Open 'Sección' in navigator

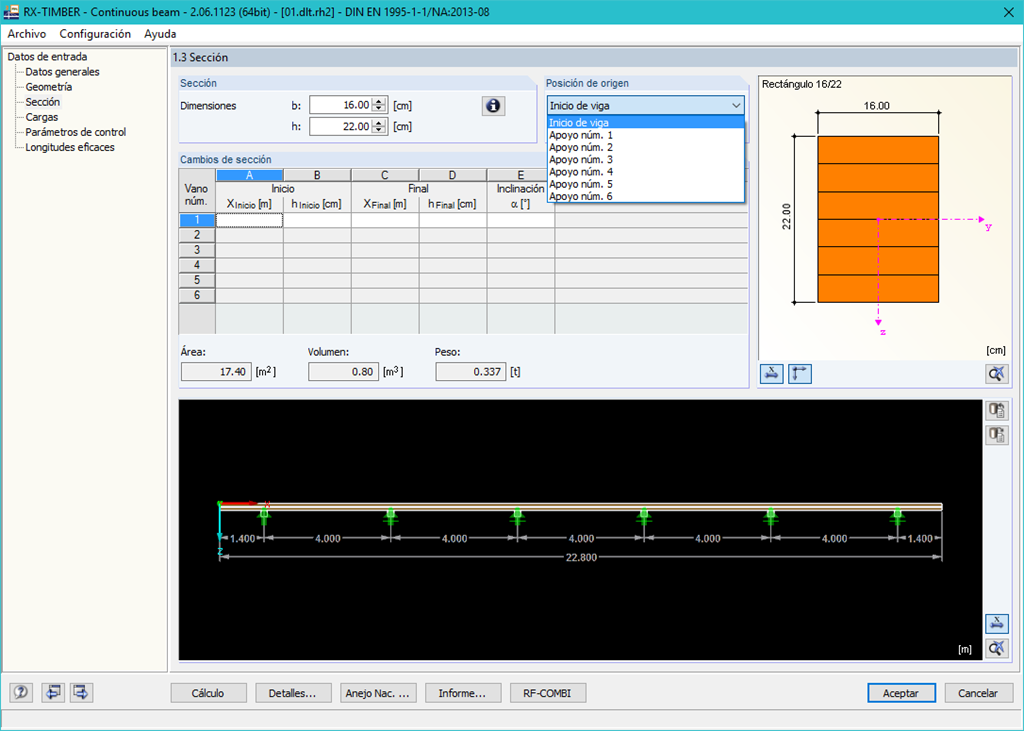pos(42,102)
